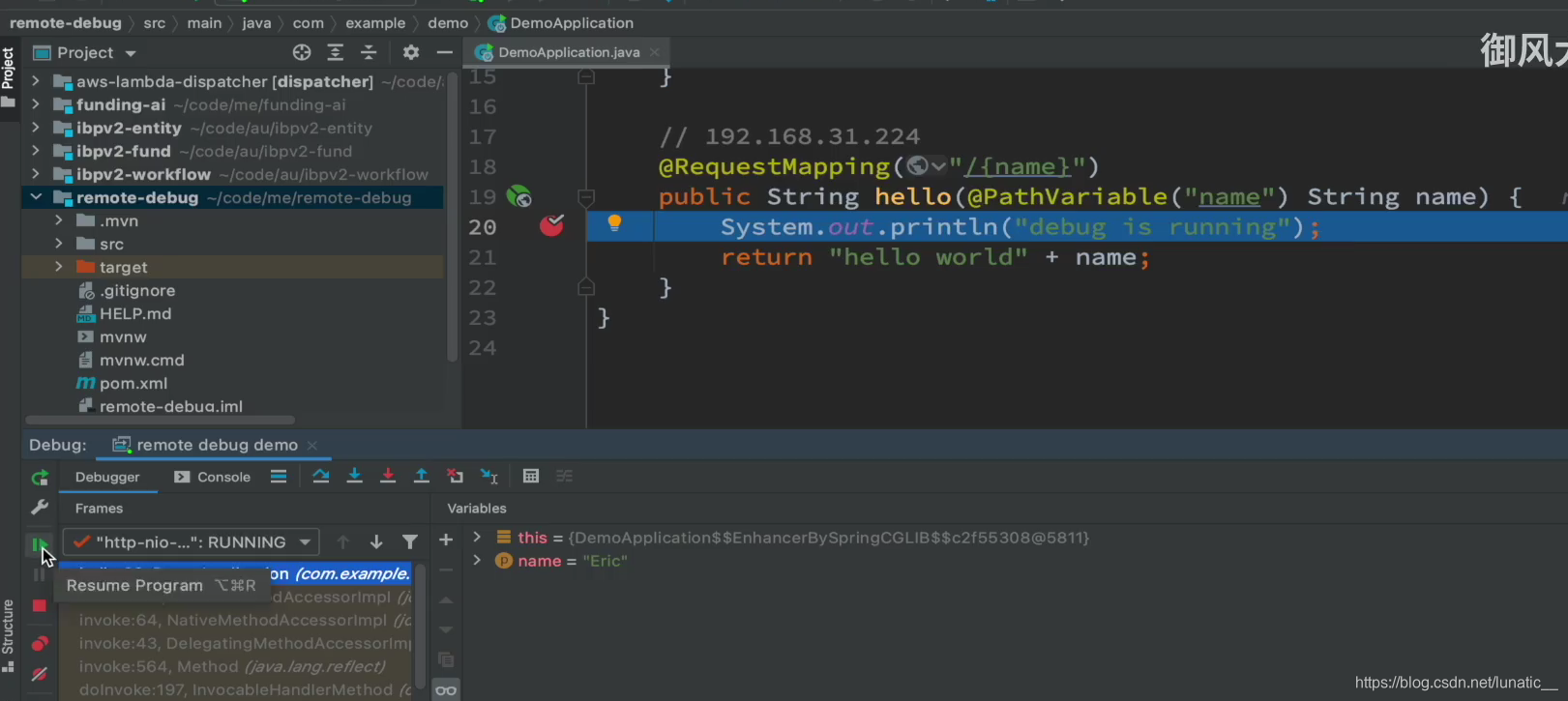The width and height of the screenshot is (1568, 701).
Task: Open View Breakpoints icon
Action: click(40, 644)
